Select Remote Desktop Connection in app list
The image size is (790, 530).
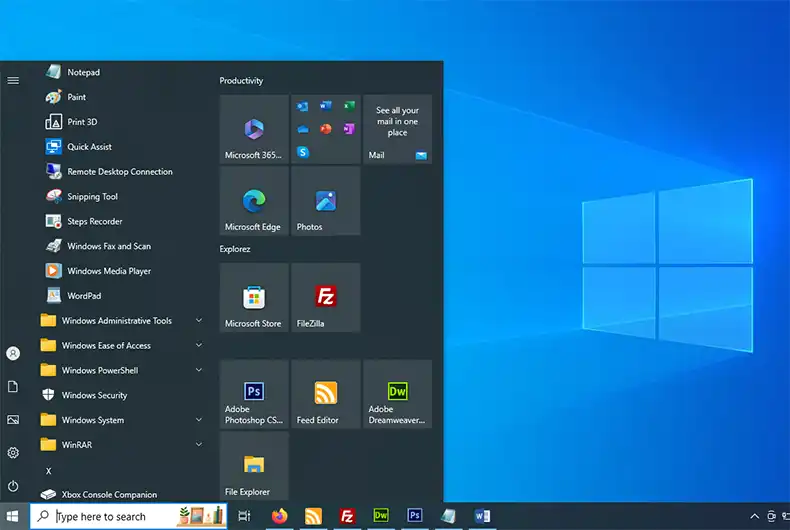(119, 172)
